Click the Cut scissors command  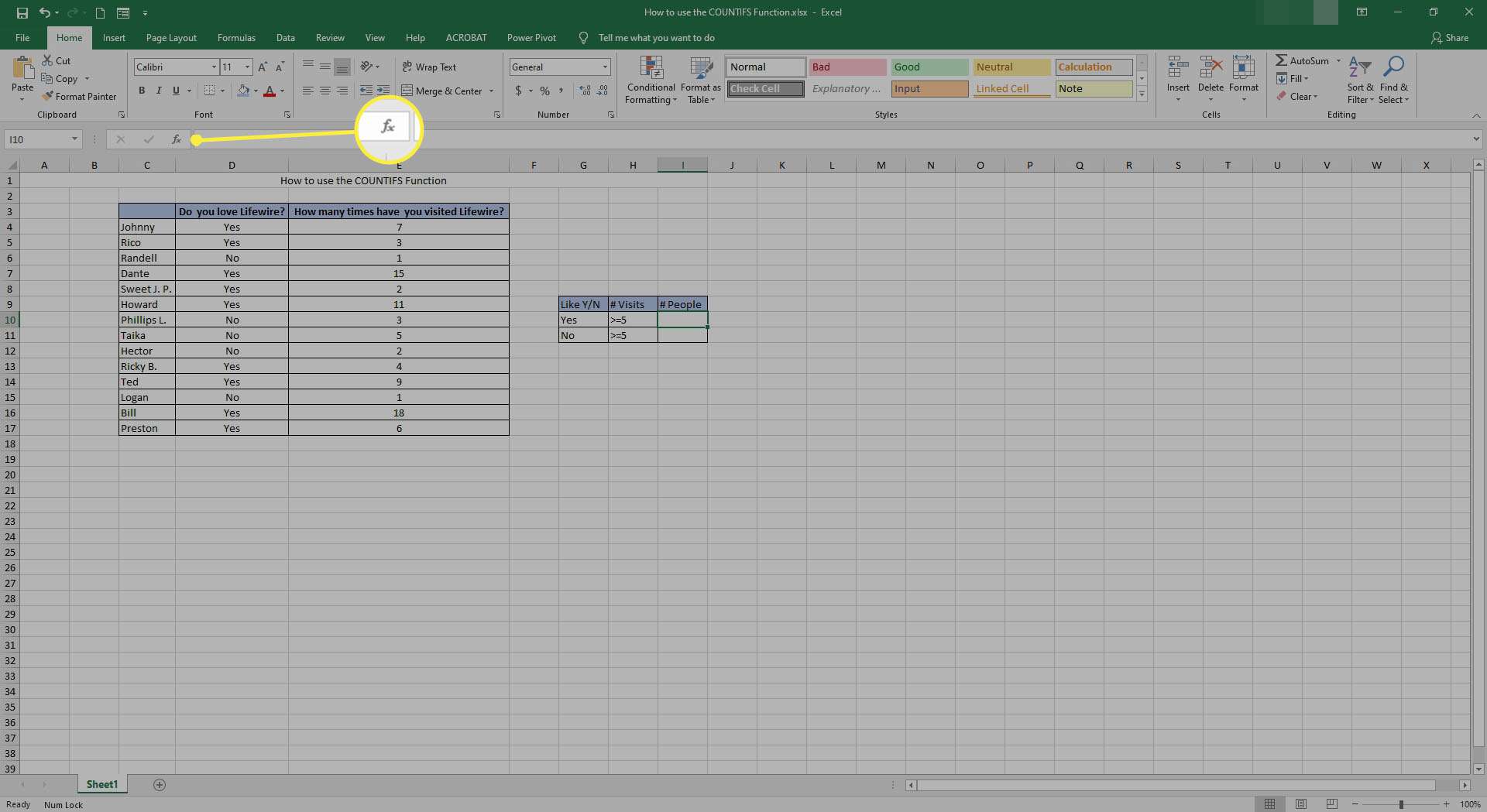click(x=56, y=60)
